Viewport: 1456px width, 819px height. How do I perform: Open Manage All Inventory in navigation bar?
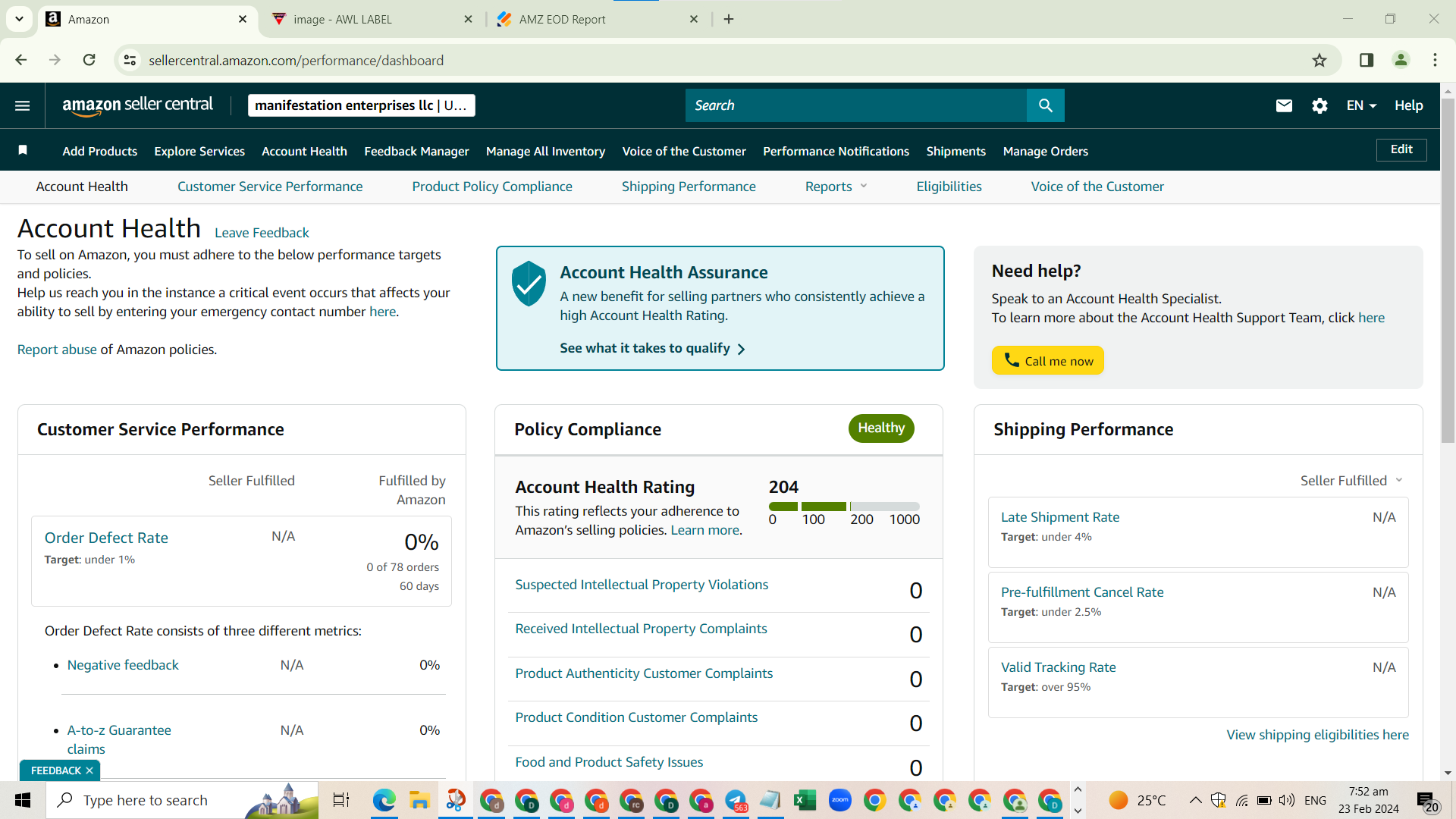pyautogui.click(x=545, y=151)
